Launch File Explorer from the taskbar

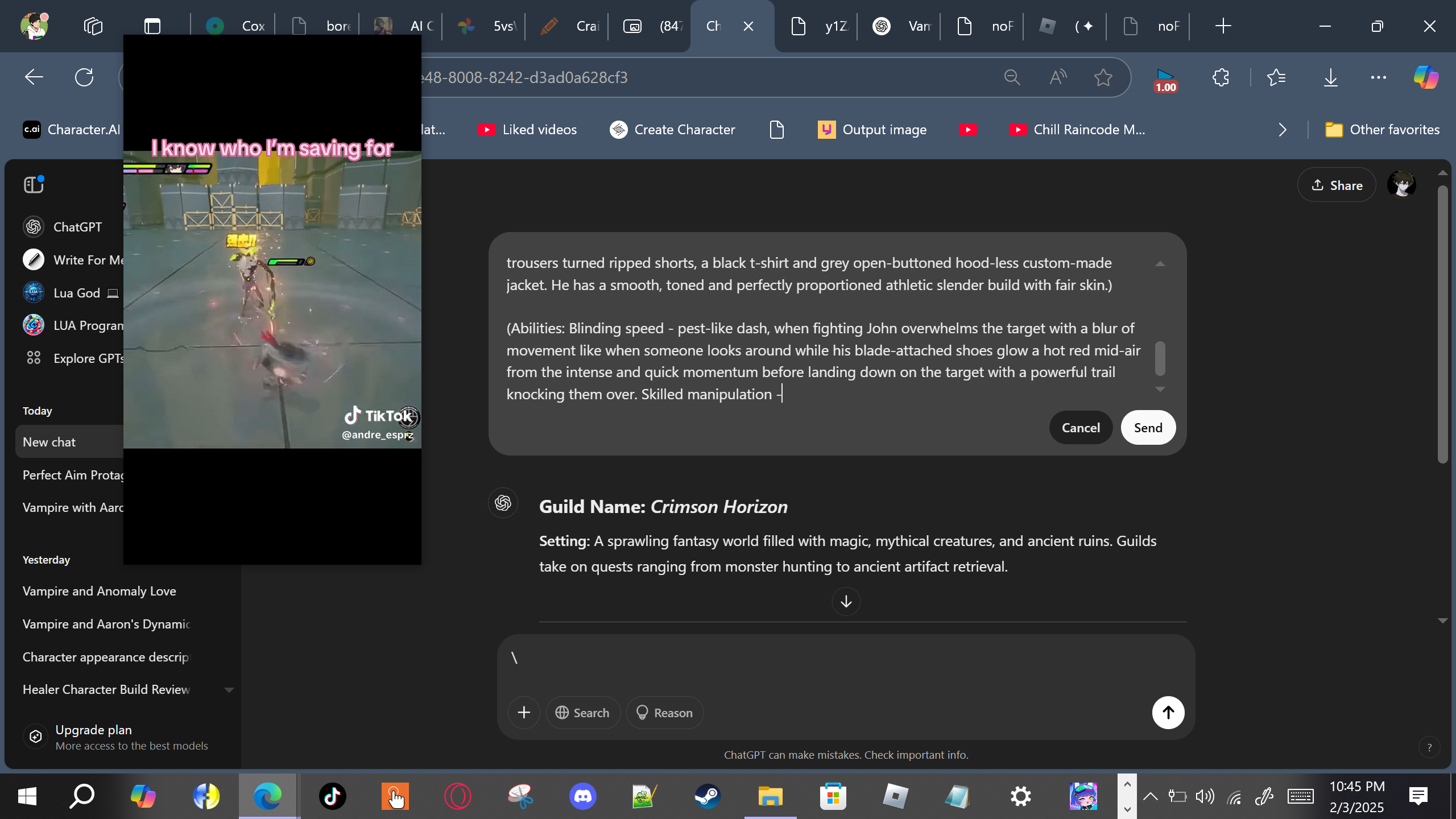point(770,796)
